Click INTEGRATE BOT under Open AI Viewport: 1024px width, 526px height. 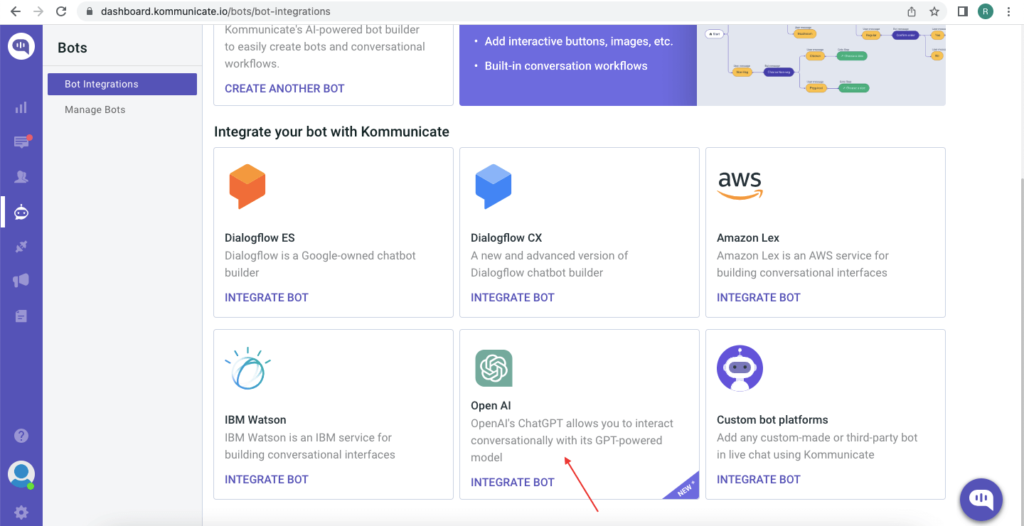tap(512, 482)
